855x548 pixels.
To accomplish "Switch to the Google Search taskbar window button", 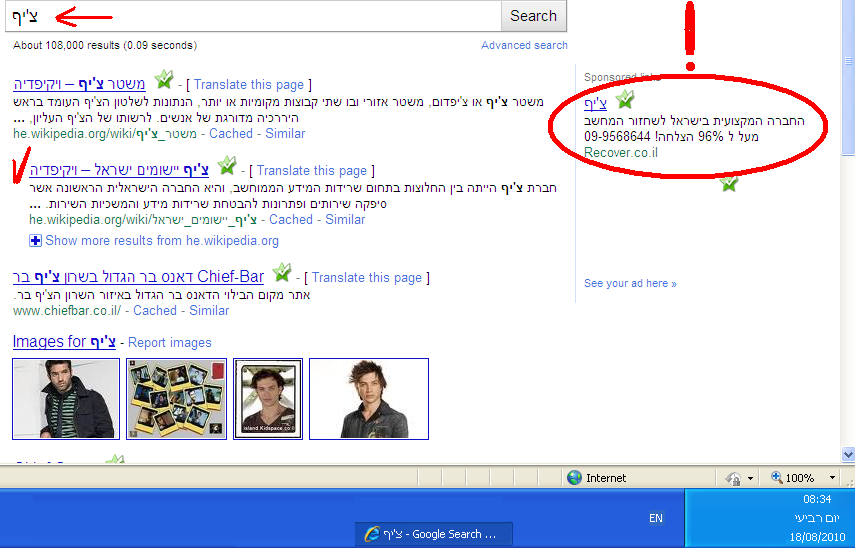I will pos(435,534).
